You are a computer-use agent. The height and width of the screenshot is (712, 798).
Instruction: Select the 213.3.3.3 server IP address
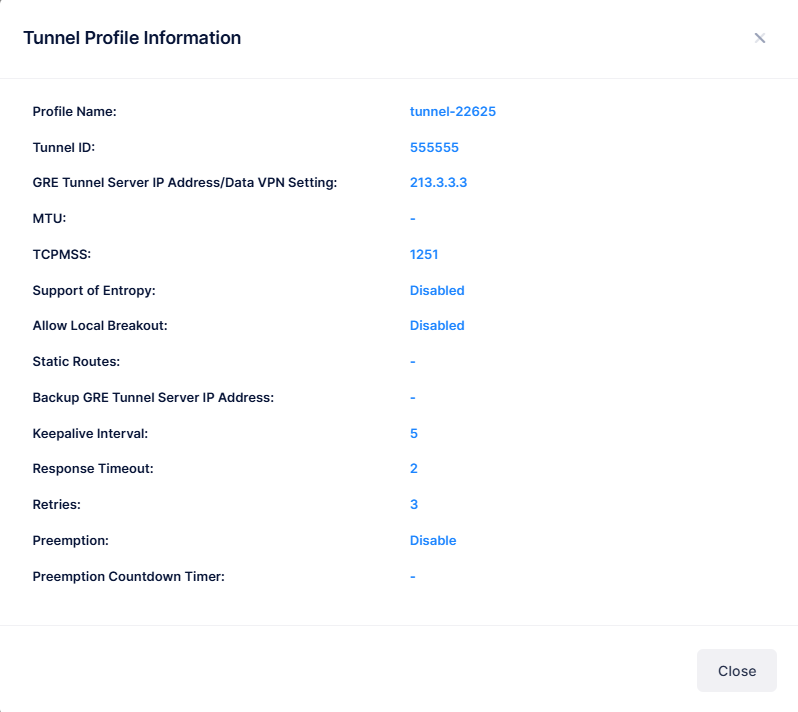pyautogui.click(x=438, y=183)
